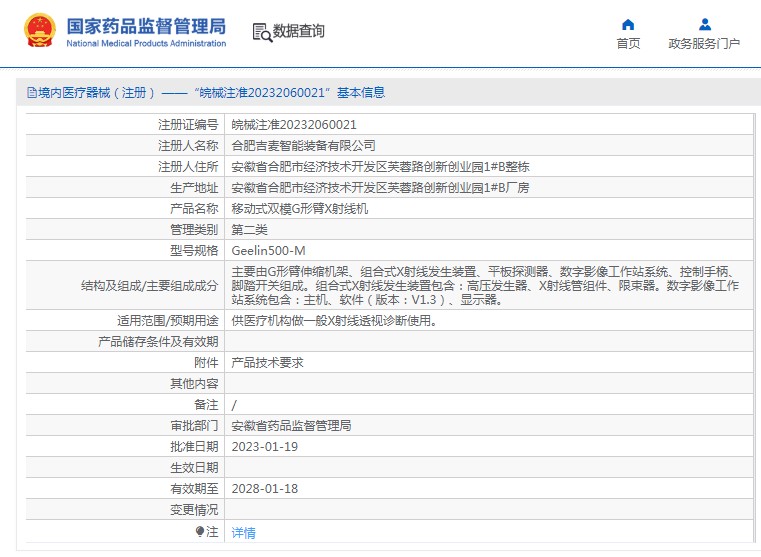Click the 注册人住所 row label
The width and height of the screenshot is (761, 557).
click(188, 167)
